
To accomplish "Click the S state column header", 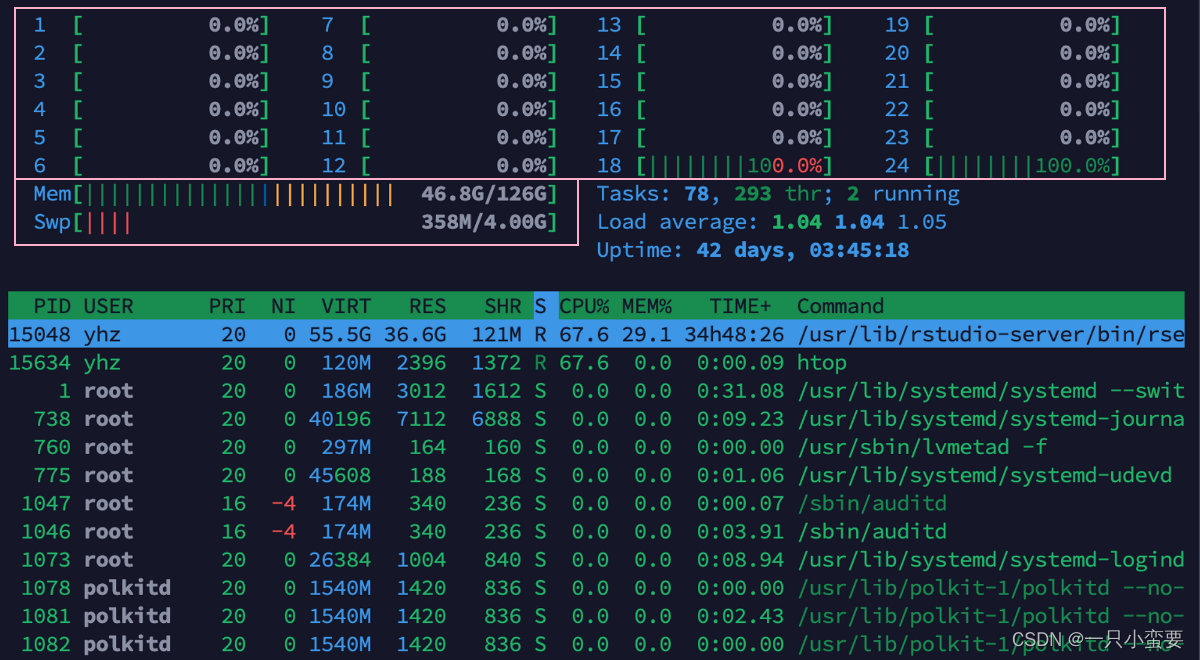I will (x=540, y=306).
